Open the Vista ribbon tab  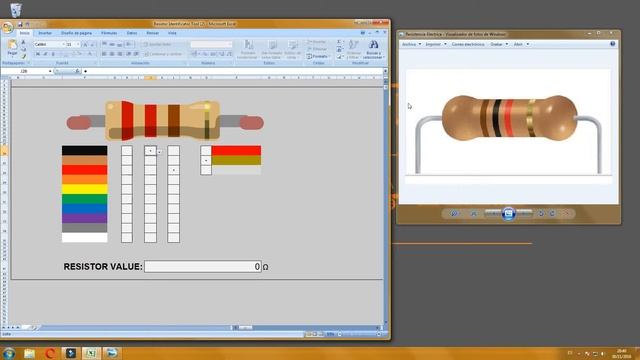(x=172, y=33)
